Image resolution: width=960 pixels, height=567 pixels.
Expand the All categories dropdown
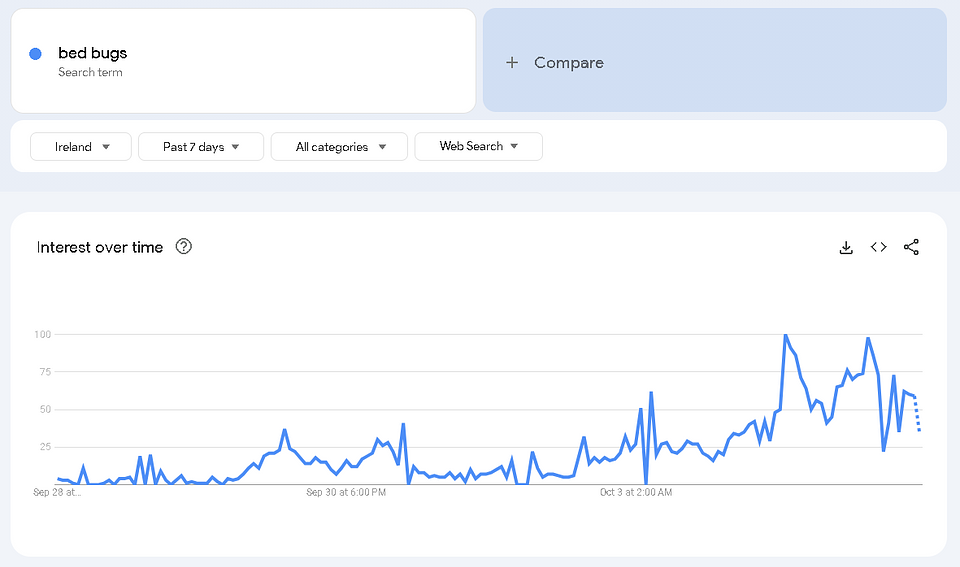(x=339, y=147)
